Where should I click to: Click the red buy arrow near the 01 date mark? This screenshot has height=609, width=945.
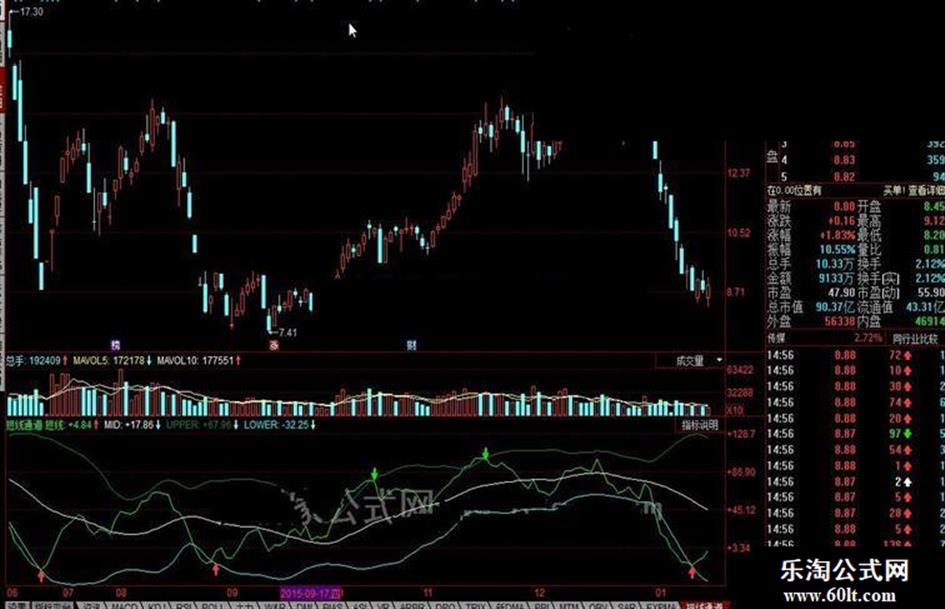click(x=692, y=572)
